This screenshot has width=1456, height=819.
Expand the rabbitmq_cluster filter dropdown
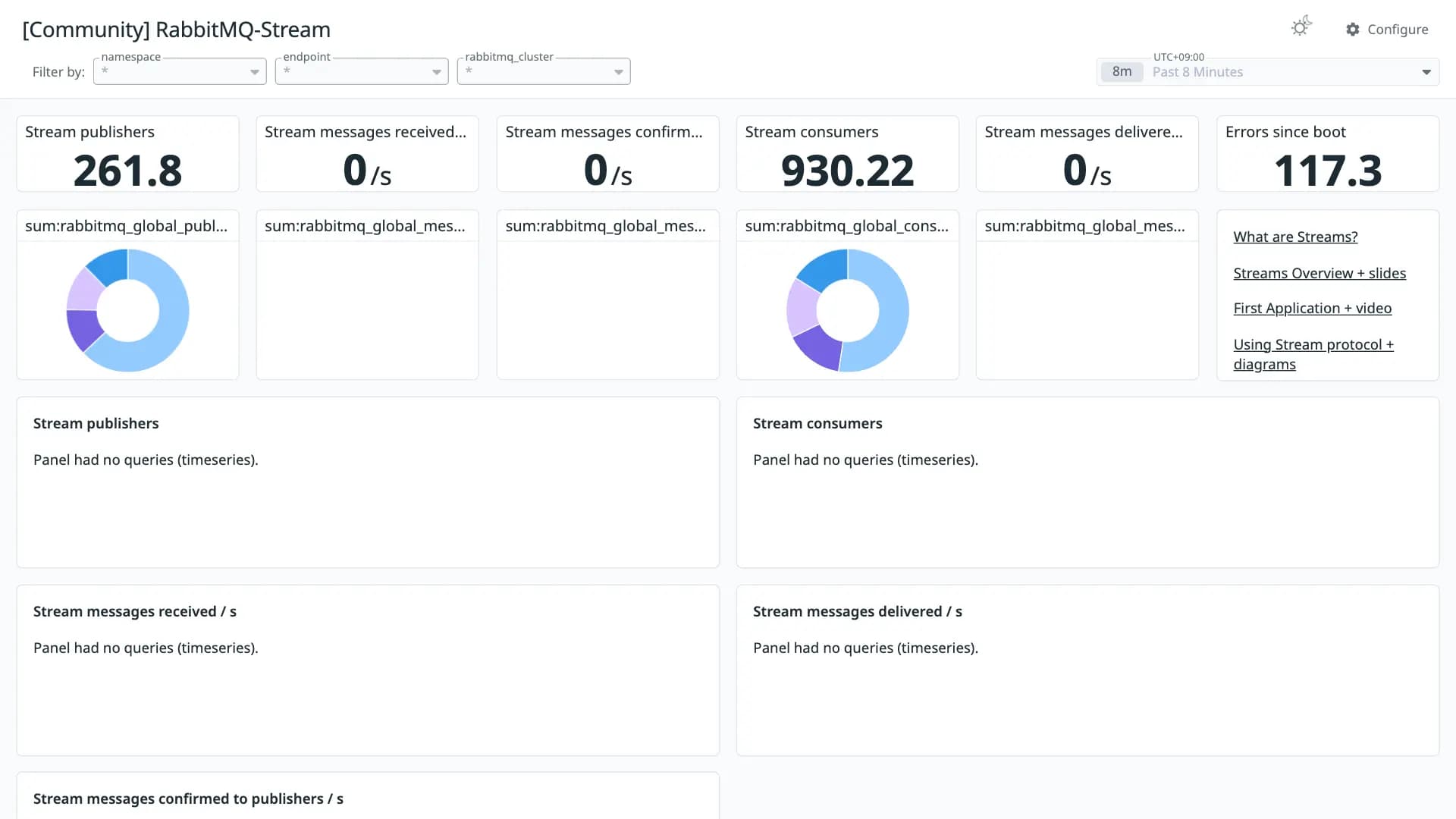(x=544, y=71)
